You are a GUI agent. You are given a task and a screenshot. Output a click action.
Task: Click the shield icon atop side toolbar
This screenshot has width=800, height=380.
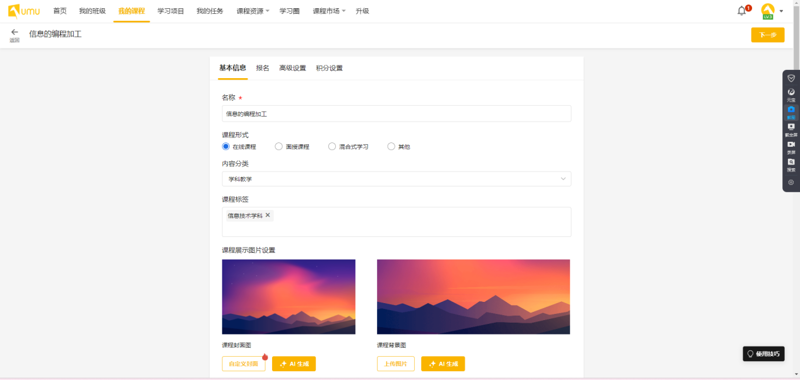click(x=791, y=78)
